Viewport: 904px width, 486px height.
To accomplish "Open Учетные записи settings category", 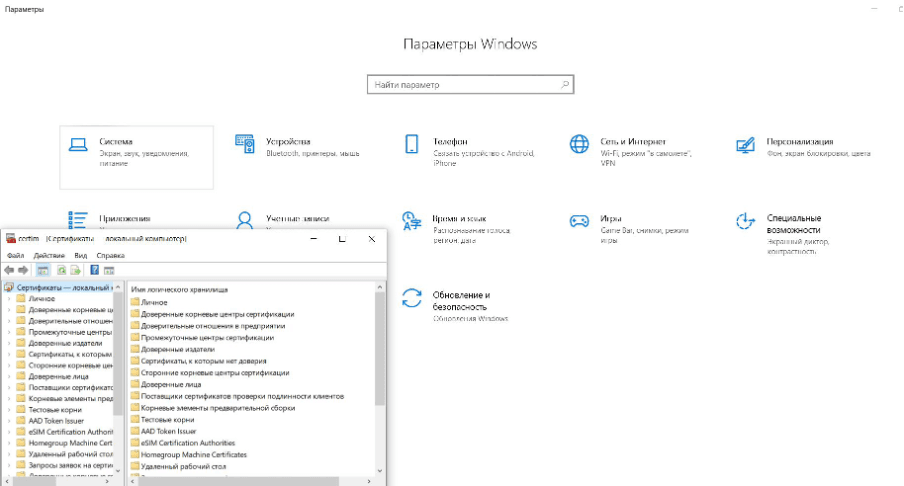I will (282, 218).
